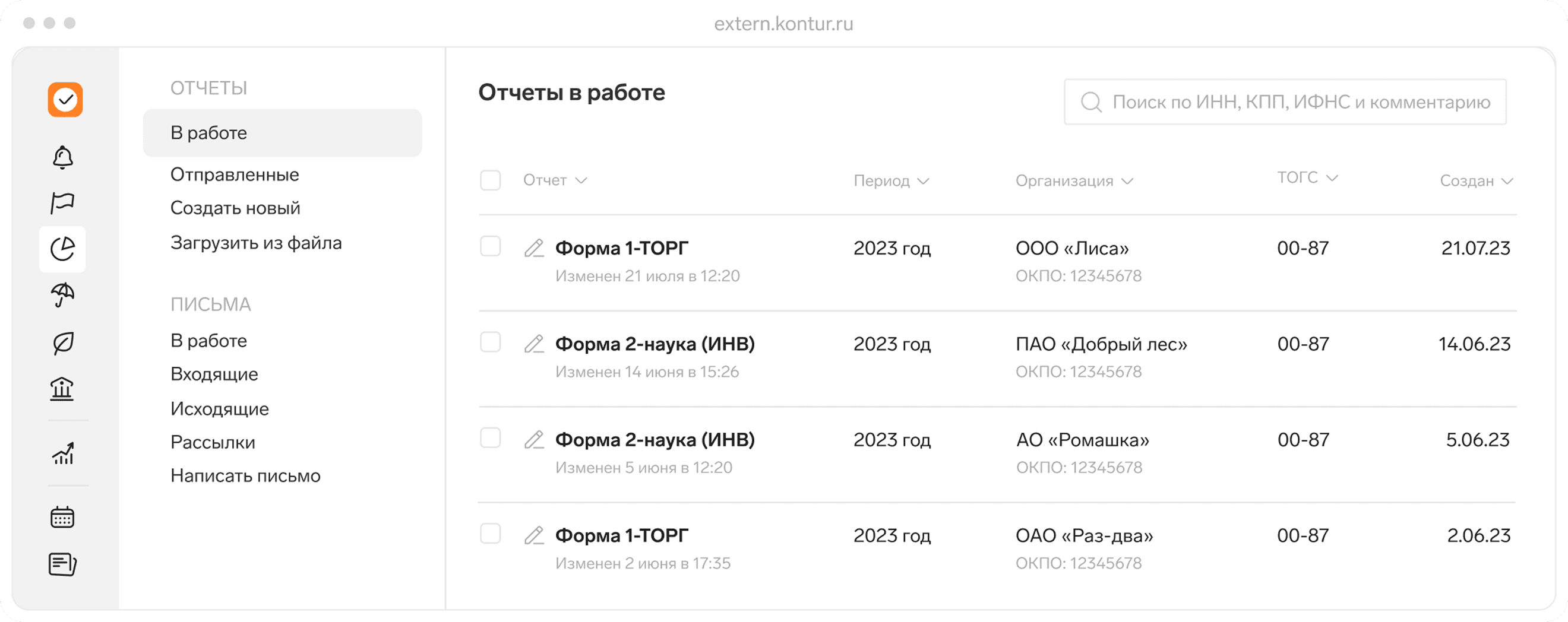Viewport: 1568px width, 622px height.
Task: Open the Входящие letters section
Action: click(214, 374)
